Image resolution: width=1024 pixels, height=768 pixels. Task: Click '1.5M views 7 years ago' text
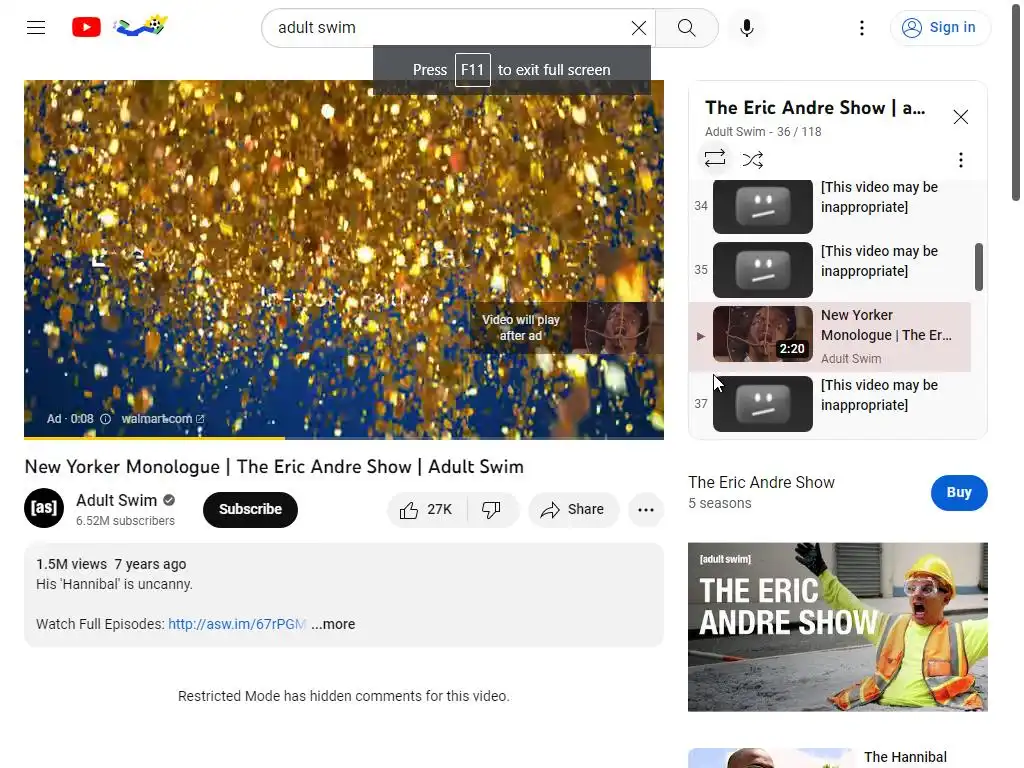coord(111,564)
